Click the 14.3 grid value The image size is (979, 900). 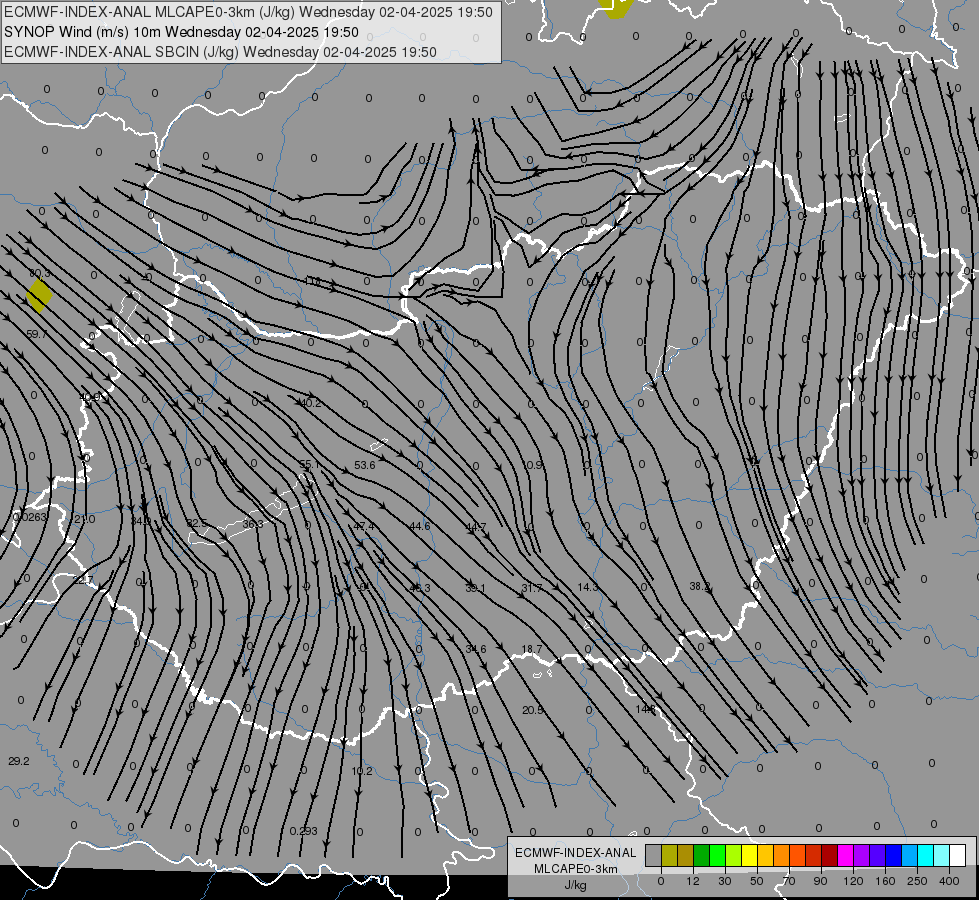(588, 587)
